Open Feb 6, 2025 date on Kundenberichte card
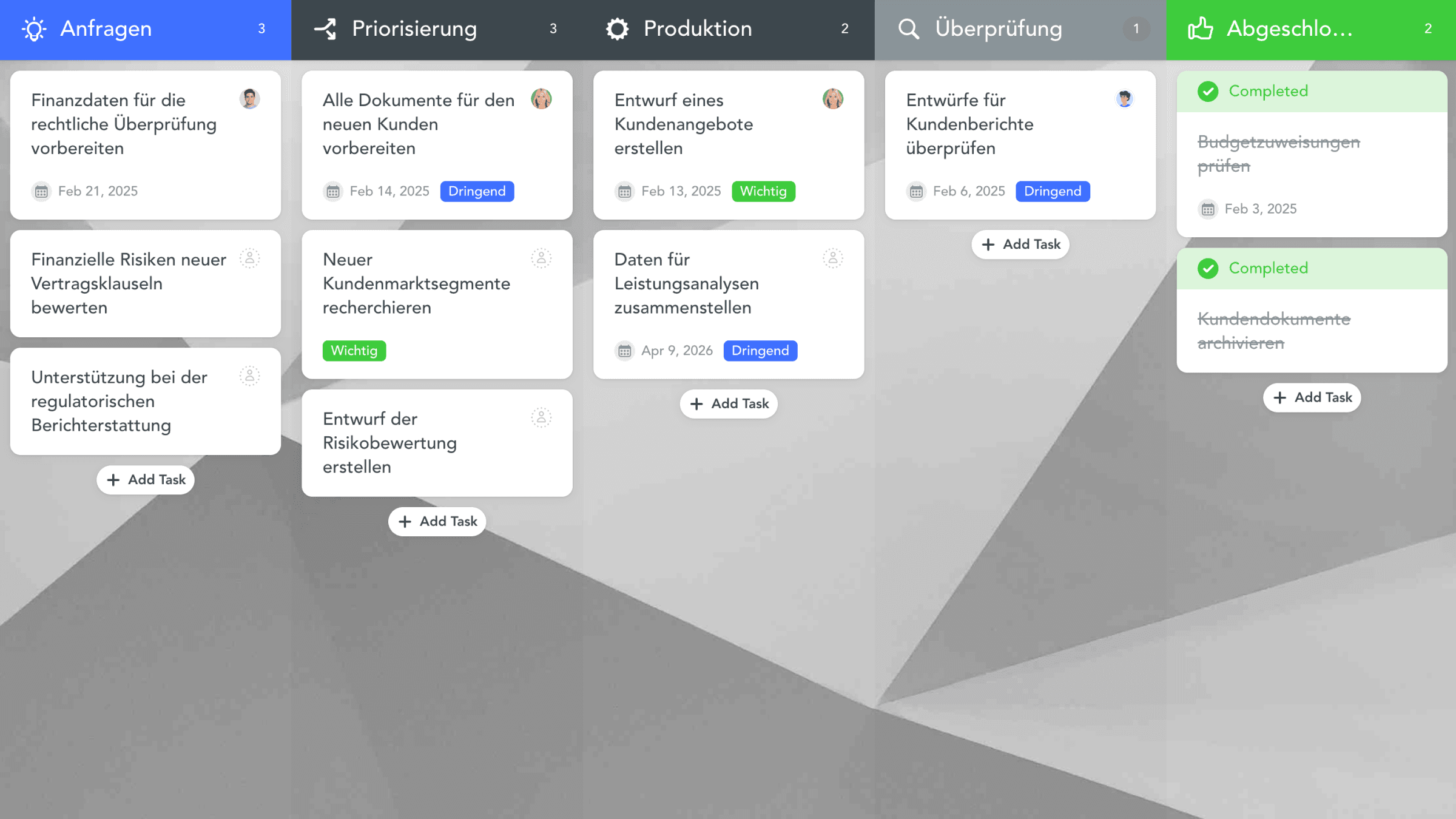Screen dimensions: 1456x819 tap(968, 192)
